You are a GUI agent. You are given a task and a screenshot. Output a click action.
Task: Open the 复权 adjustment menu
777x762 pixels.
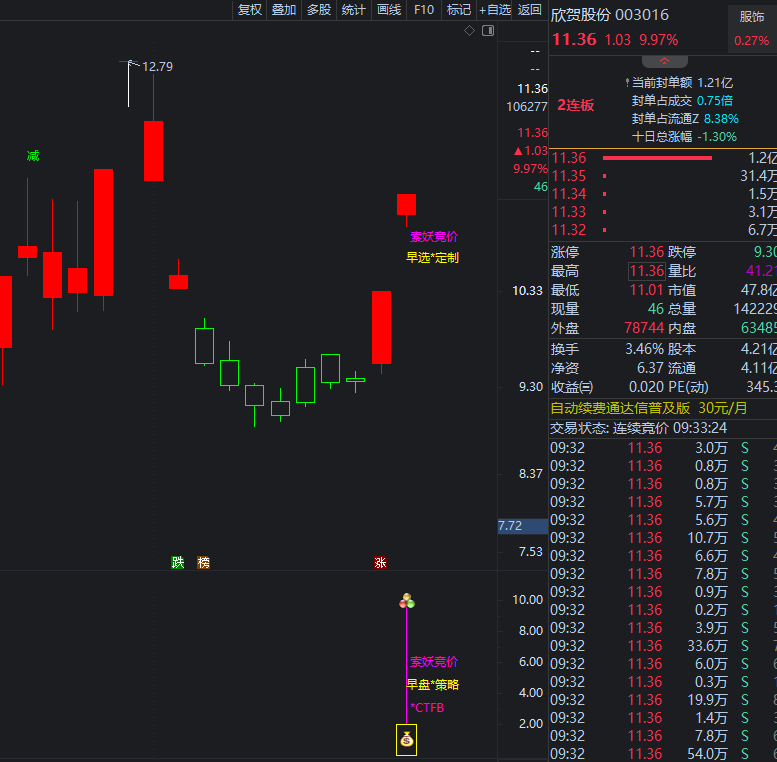click(249, 10)
